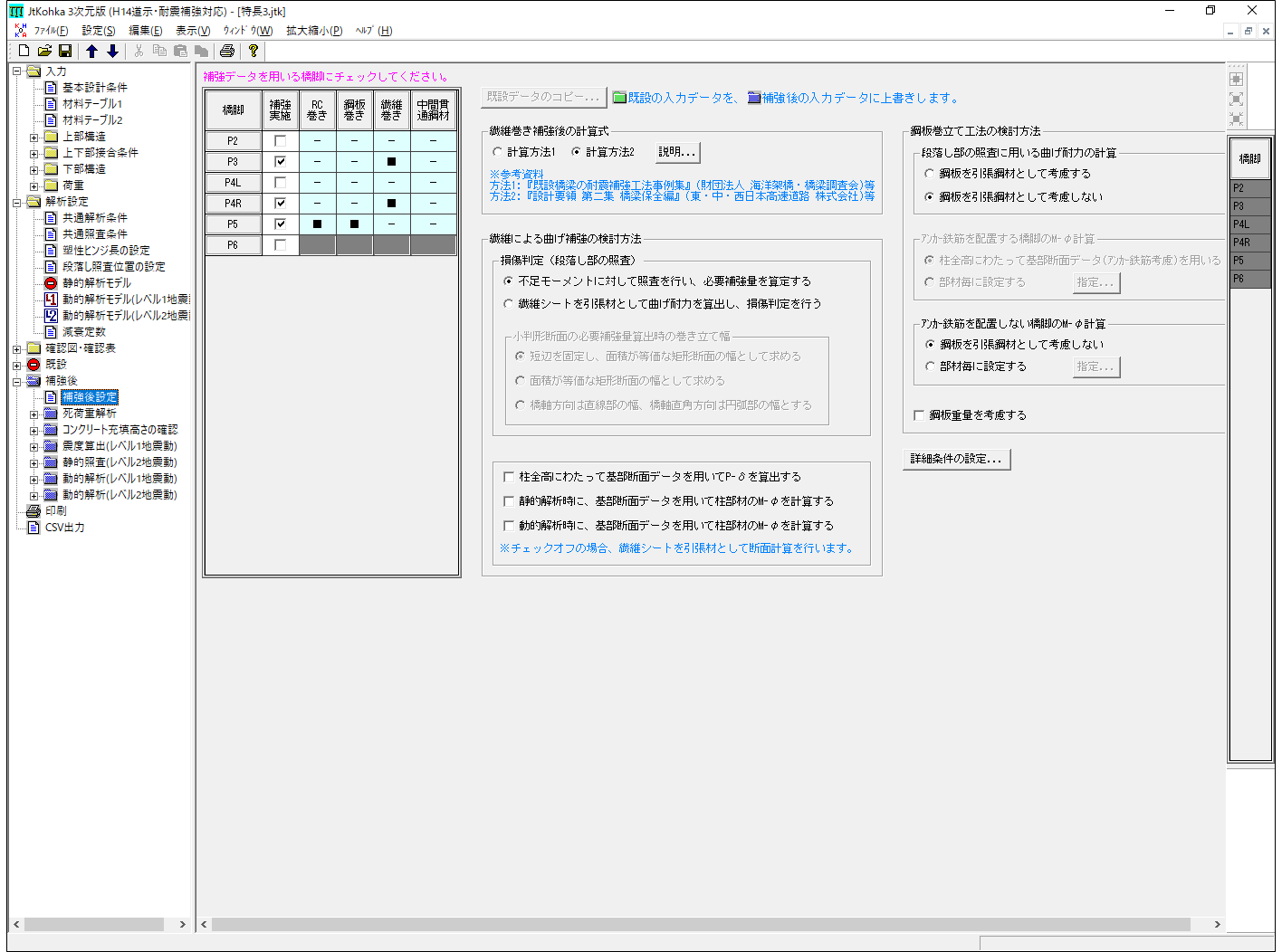Click the blue down arrow toolbar icon
Viewport: 1282px width, 952px height.
112,52
